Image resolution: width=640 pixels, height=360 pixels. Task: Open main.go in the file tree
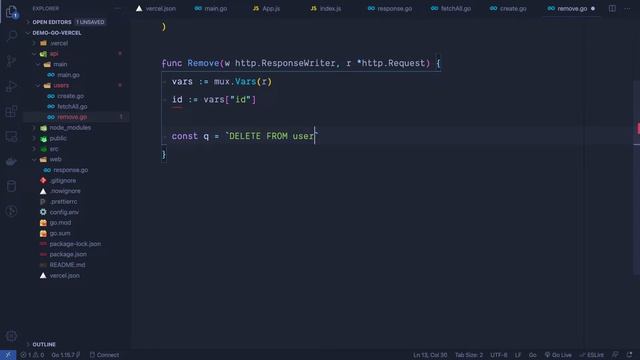69,75
